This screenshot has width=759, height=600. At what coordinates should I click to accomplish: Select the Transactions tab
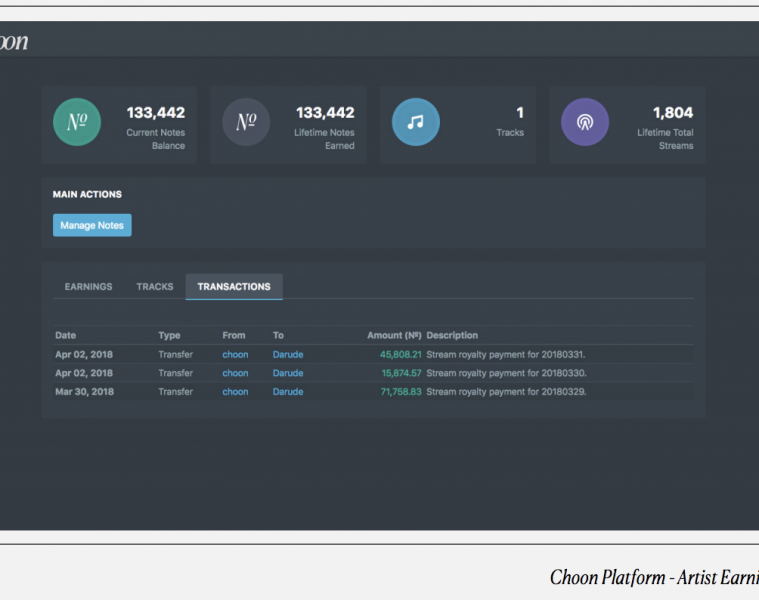pos(234,287)
